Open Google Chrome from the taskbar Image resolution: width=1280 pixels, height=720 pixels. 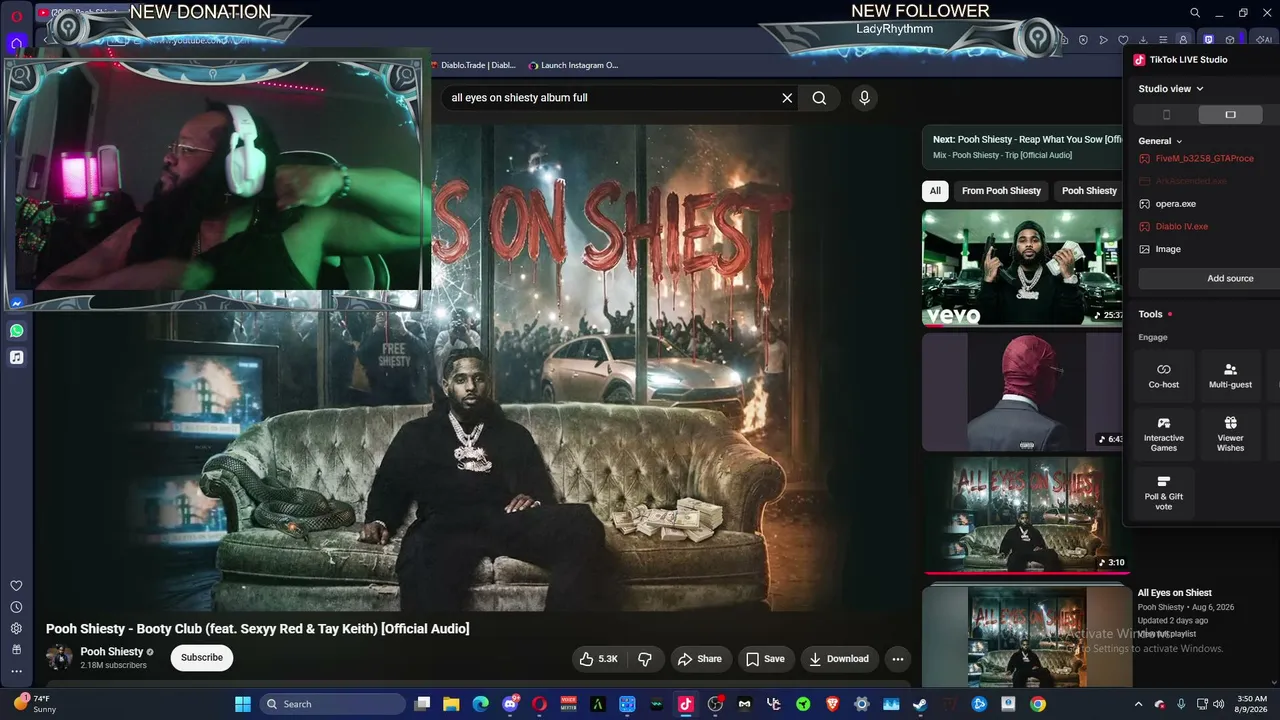pyautogui.click(x=1038, y=704)
